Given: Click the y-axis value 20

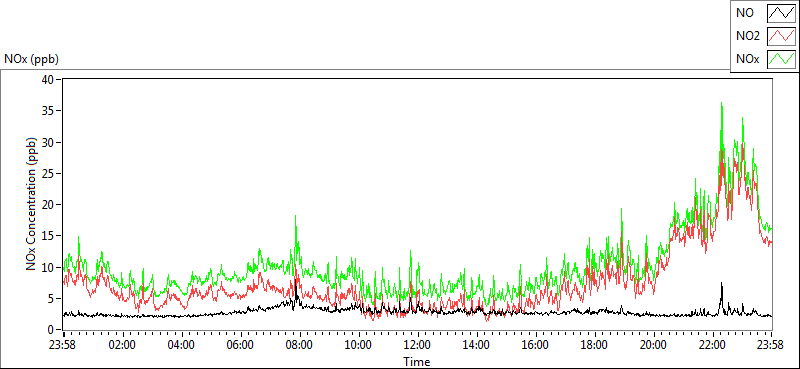Looking at the screenshot, I should click(48, 205).
